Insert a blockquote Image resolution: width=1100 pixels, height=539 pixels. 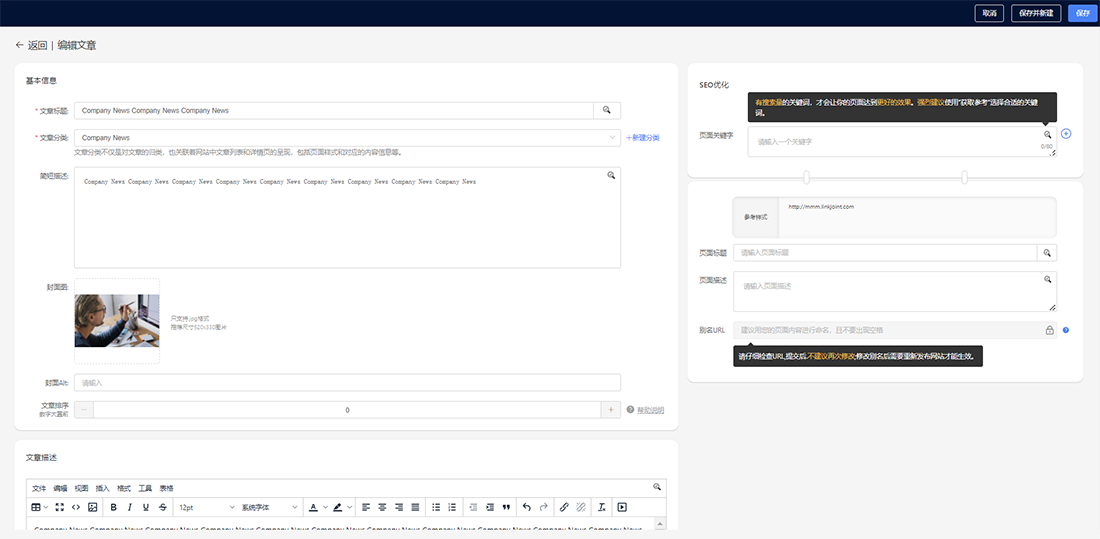(x=507, y=507)
